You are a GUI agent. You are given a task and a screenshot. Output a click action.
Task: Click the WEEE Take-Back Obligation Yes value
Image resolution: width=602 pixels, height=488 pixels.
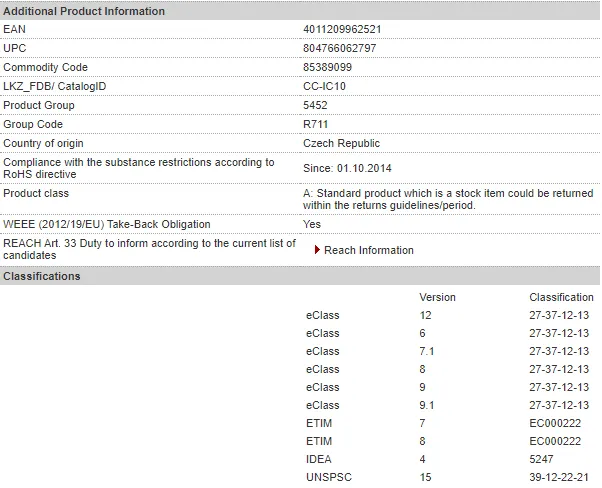point(312,224)
